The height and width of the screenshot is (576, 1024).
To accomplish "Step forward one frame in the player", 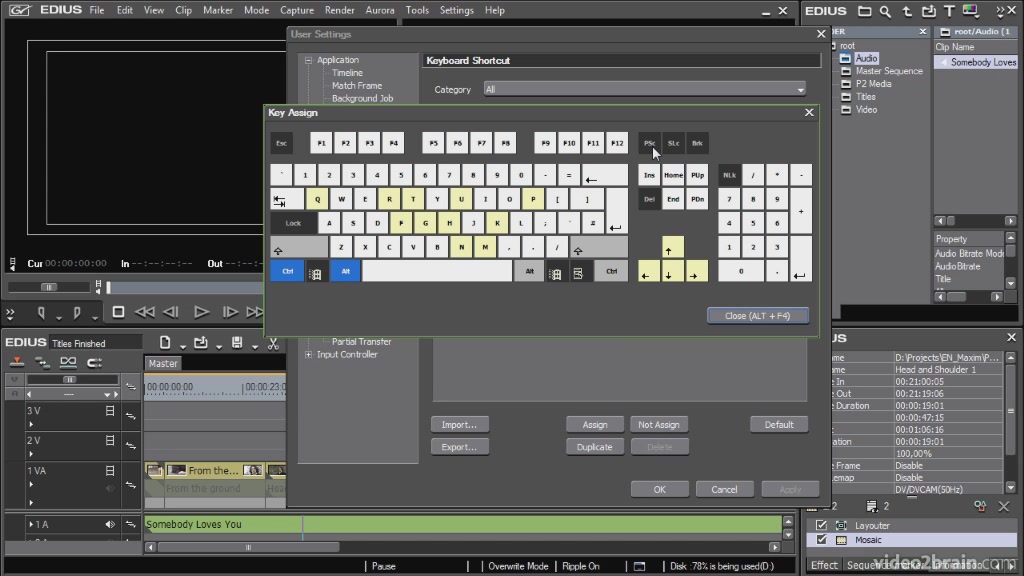I will click(230, 312).
